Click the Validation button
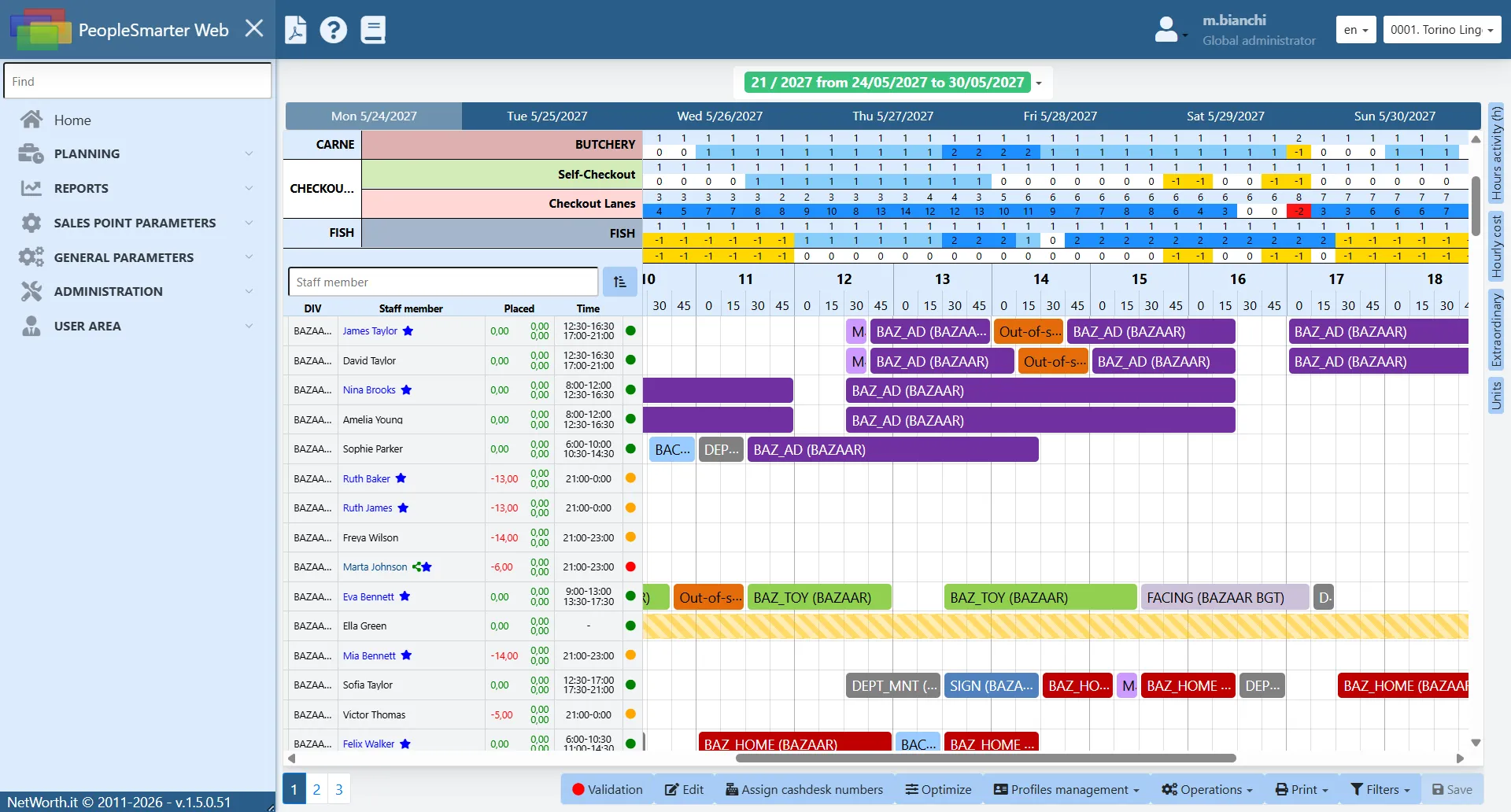1511x812 pixels. click(x=608, y=790)
